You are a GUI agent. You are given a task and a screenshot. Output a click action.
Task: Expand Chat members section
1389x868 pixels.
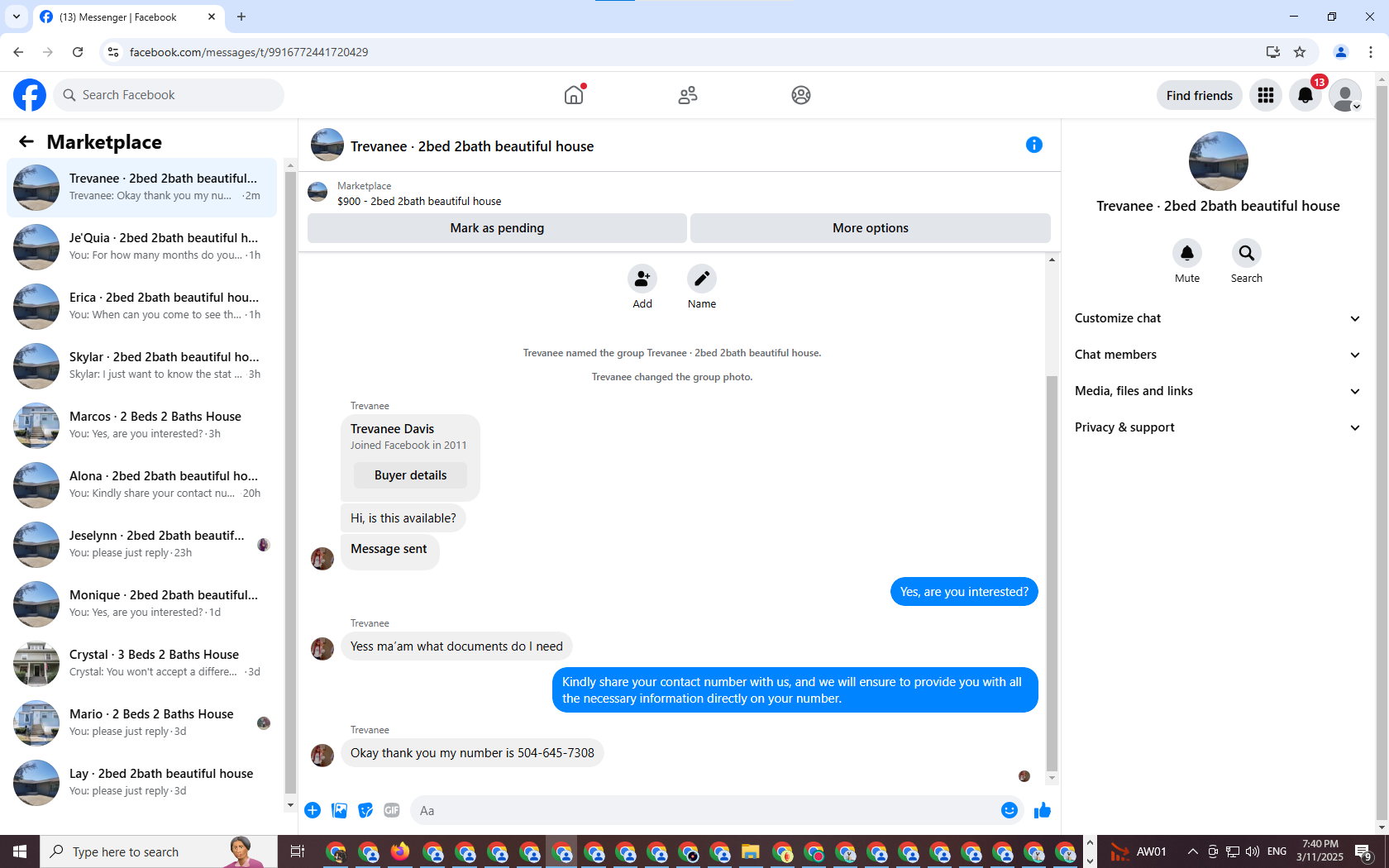point(1217,355)
